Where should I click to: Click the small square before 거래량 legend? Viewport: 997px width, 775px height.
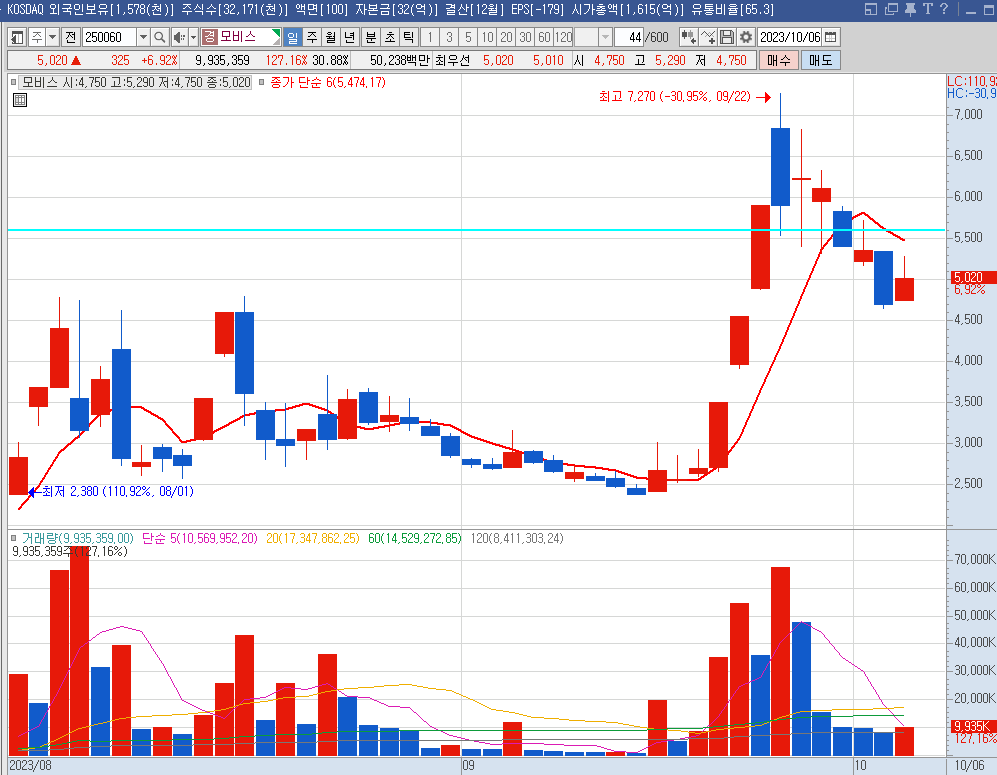13,538
